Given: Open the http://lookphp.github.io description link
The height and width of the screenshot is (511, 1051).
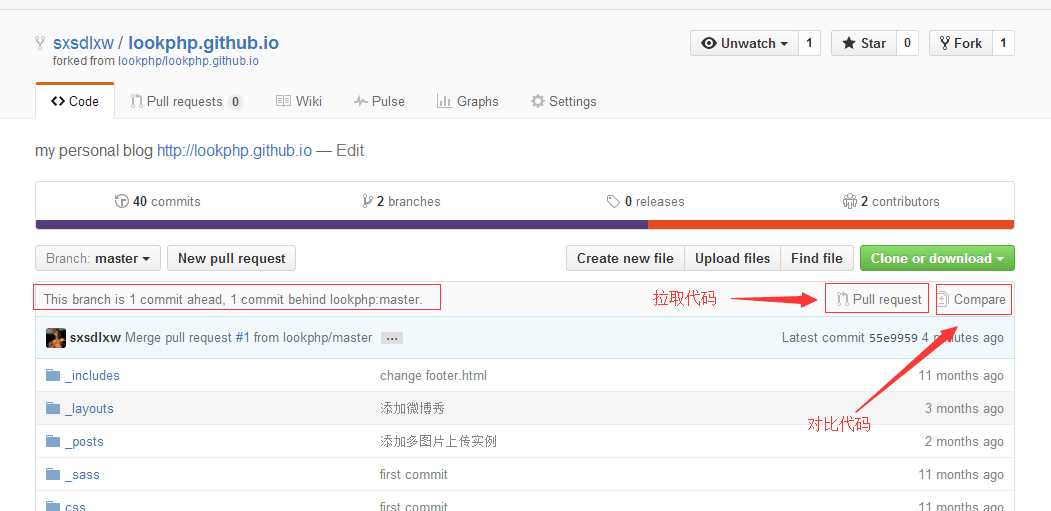Looking at the screenshot, I should [x=234, y=150].
